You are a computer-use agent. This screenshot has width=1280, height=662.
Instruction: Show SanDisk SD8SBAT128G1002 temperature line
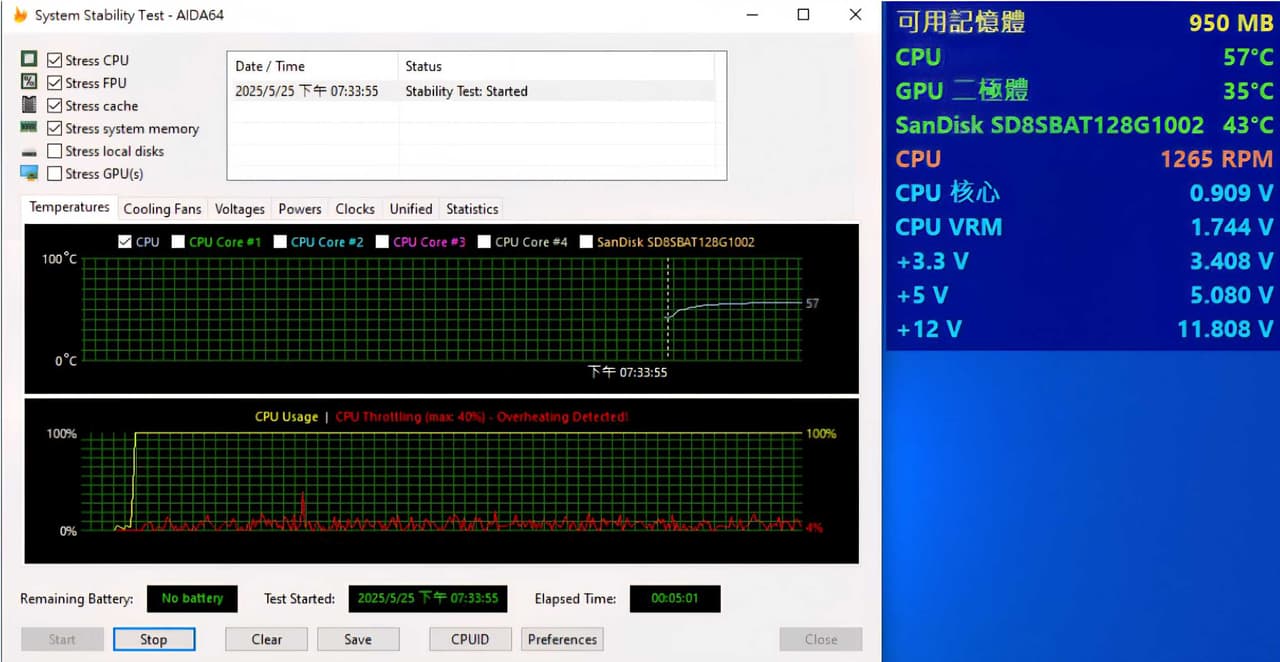[587, 241]
